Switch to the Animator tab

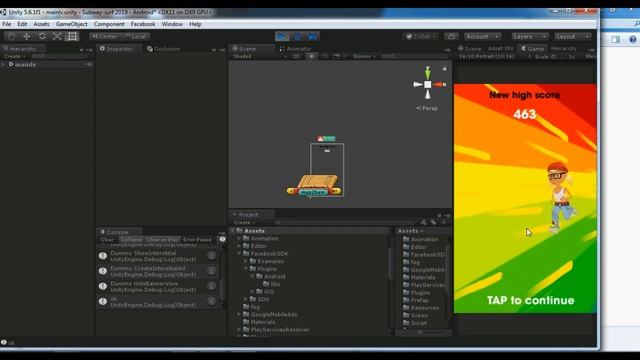[x=295, y=49]
